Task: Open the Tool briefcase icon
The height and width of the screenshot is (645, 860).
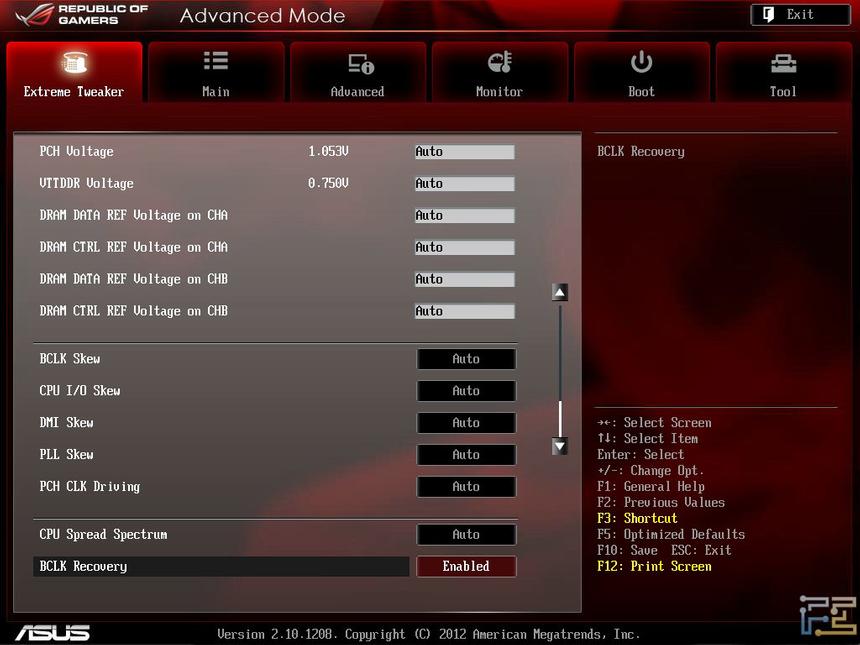Action: click(x=783, y=62)
